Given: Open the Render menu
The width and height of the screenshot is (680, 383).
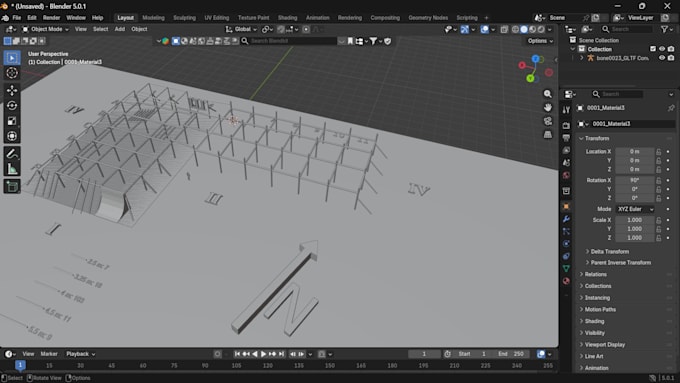Looking at the screenshot, I should (51, 18).
